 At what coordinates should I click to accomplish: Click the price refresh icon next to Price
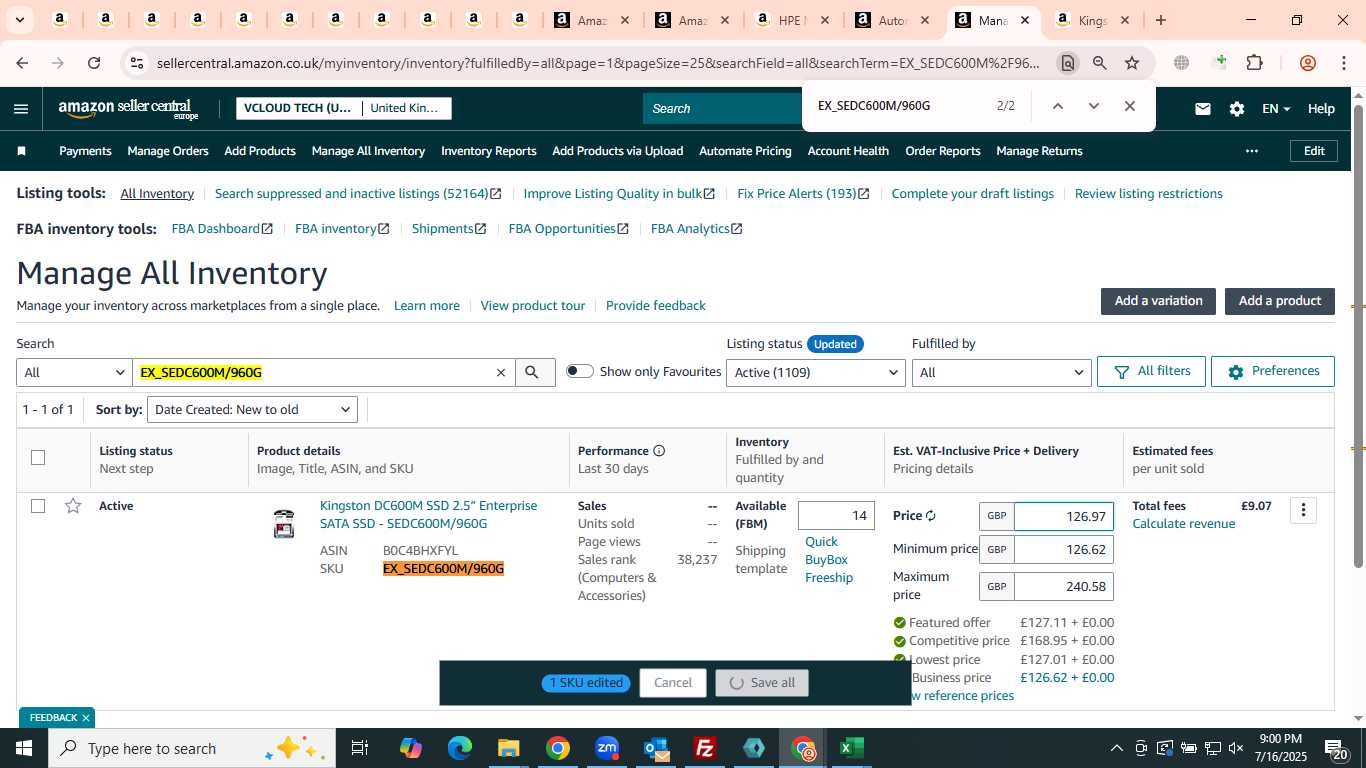point(931,516)
